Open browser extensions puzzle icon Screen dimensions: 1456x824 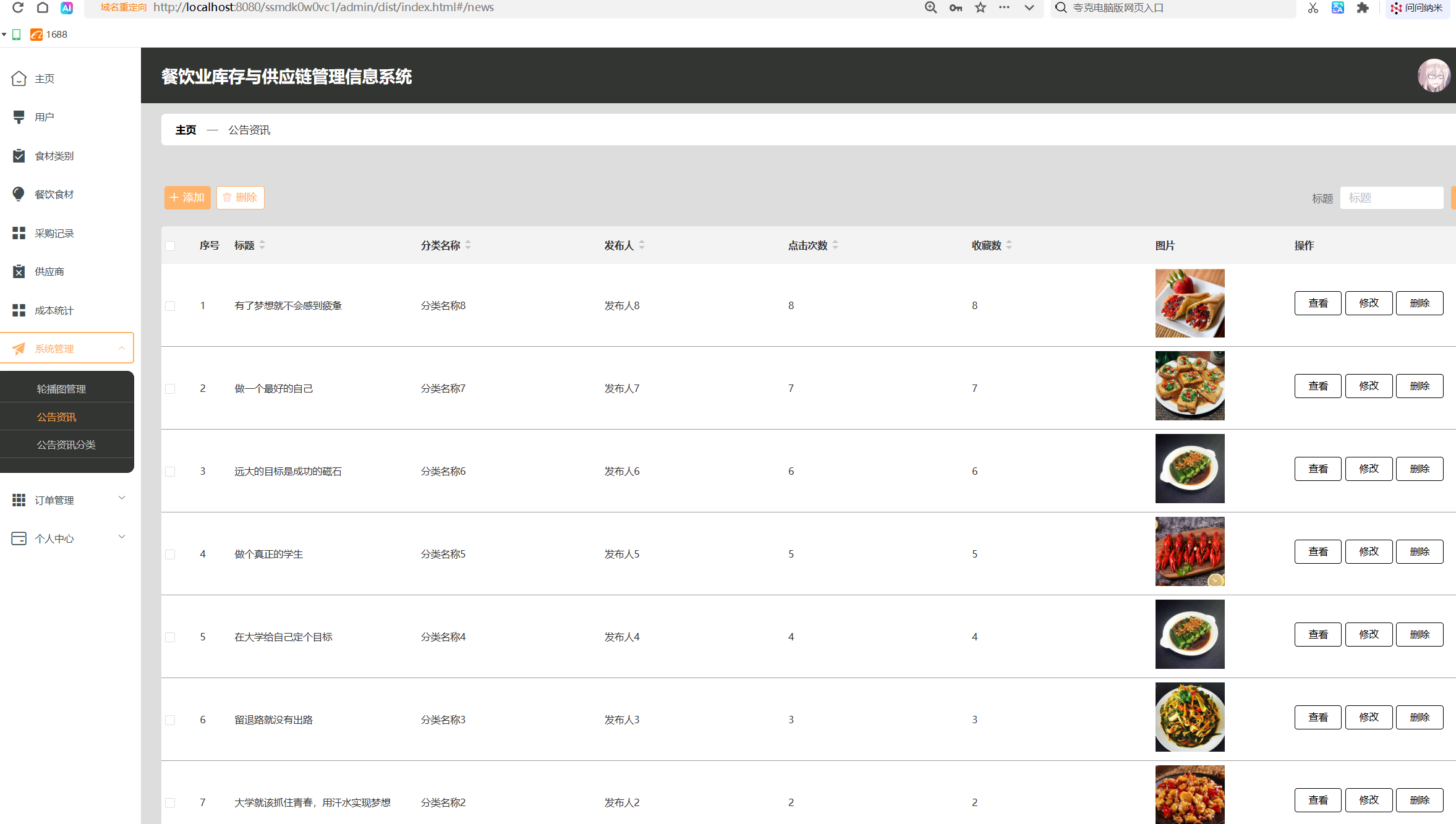(x=1363, y=7)
